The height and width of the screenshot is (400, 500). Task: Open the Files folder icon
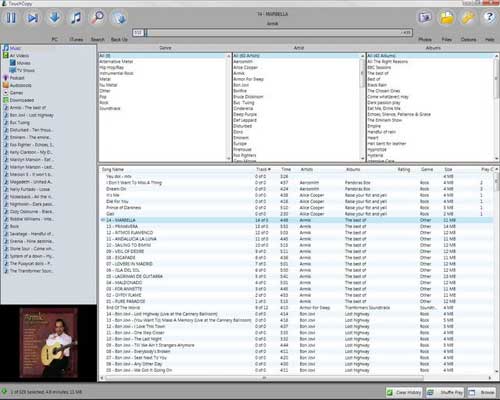tap(447, 17)
